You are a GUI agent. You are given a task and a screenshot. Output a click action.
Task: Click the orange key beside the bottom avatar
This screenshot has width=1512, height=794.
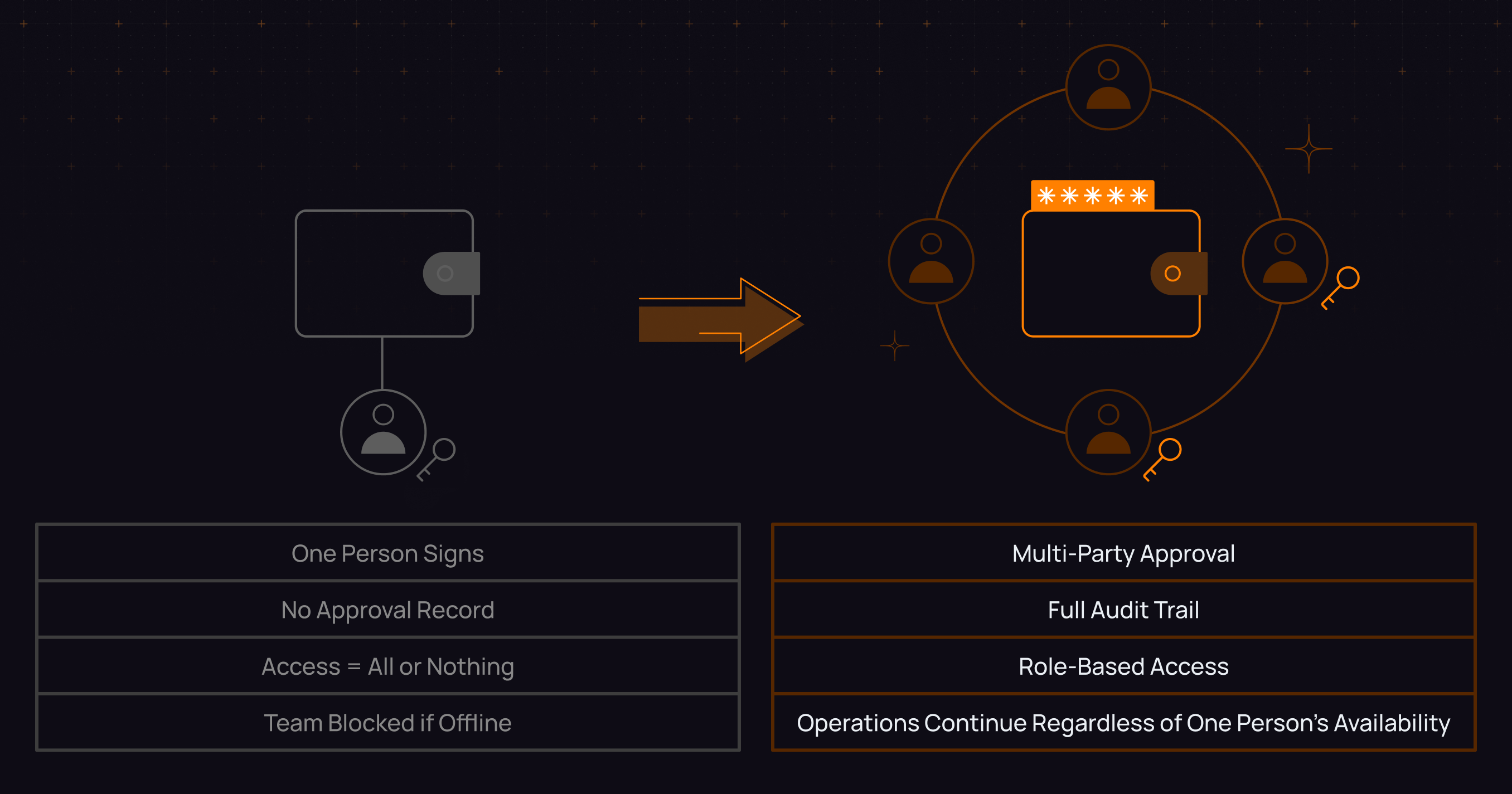point(1163,459)
